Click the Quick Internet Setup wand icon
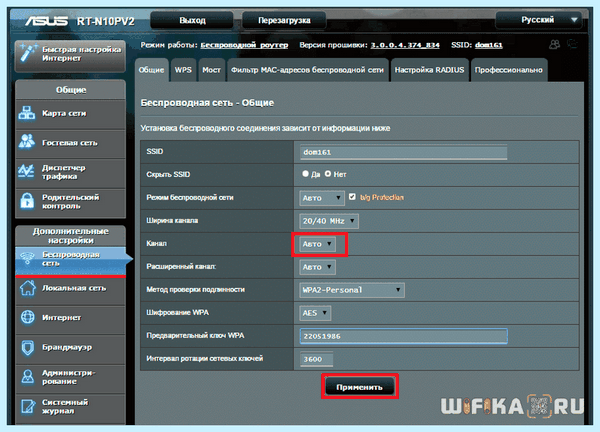Image resolution: width=600 pixels, height=432 pixels. click(x=28, y=53)
